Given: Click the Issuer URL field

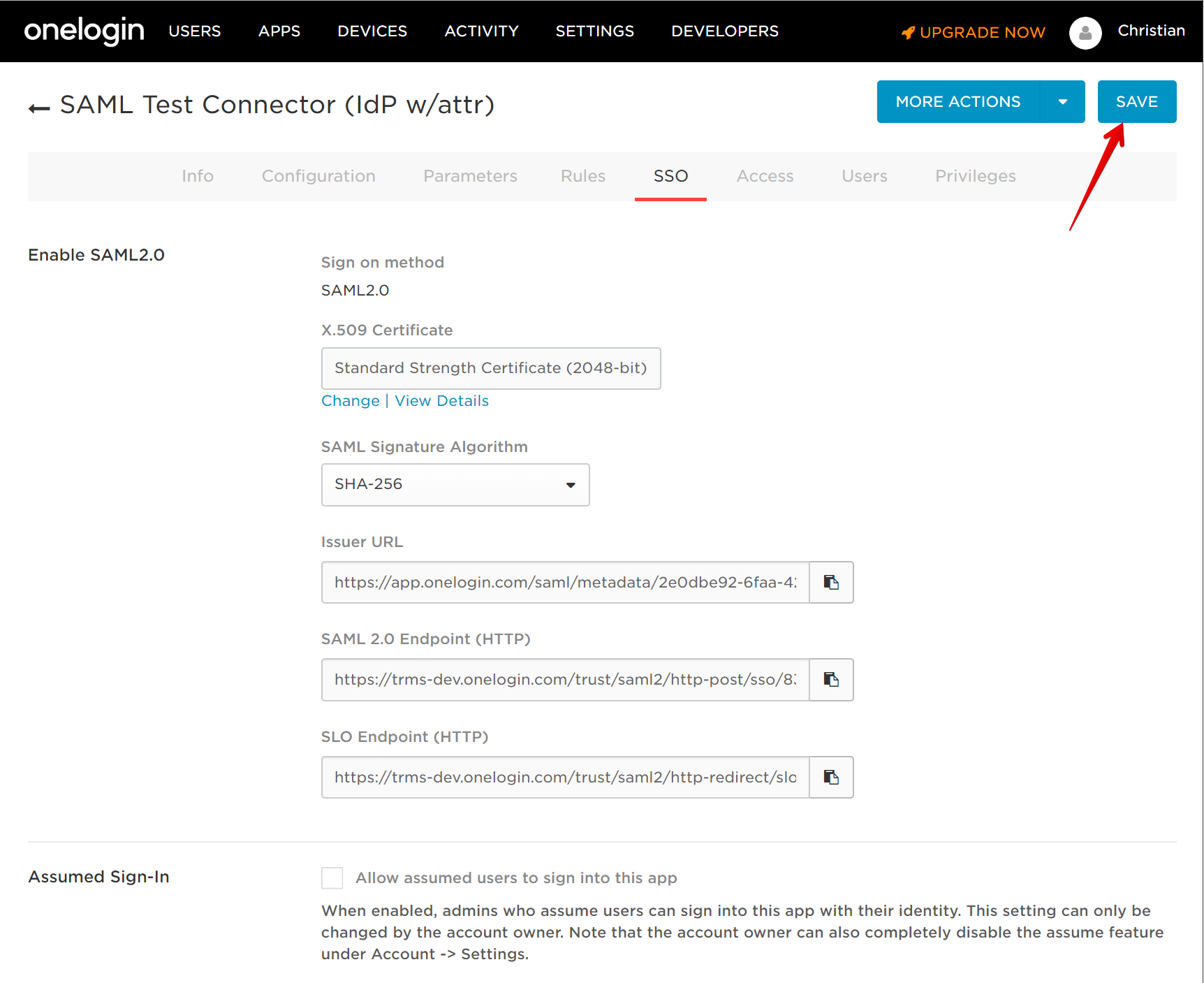Looking at the screenshot, I should pos(565,582).
